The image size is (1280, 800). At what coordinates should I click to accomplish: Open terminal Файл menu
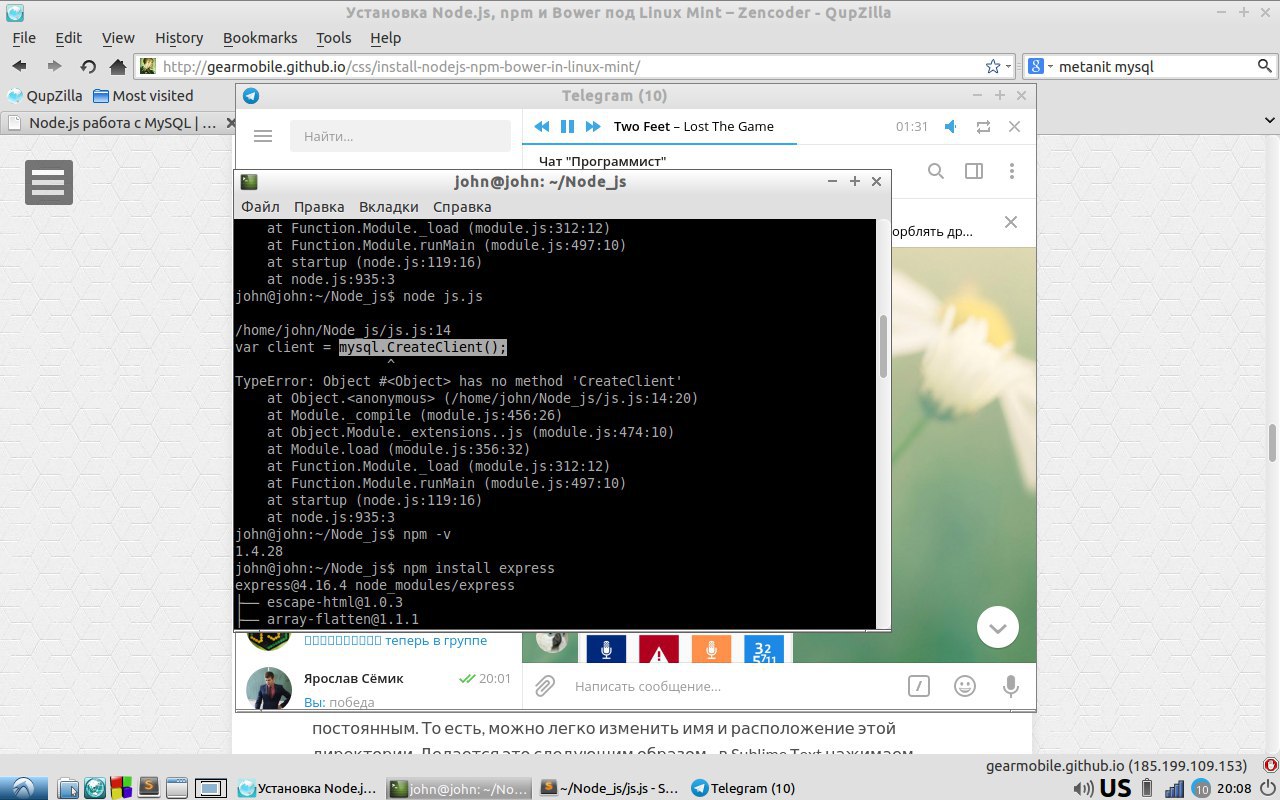[x=260, y=207]
